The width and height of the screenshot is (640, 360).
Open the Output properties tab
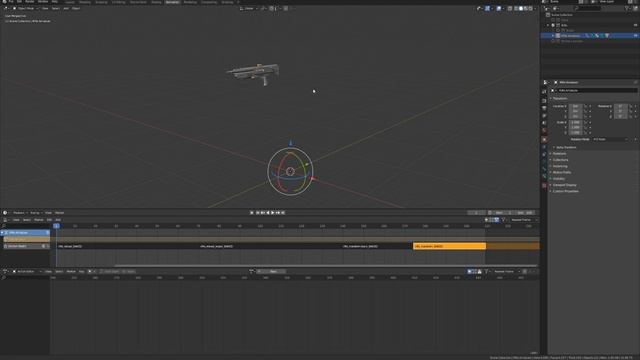pos(544,108)
